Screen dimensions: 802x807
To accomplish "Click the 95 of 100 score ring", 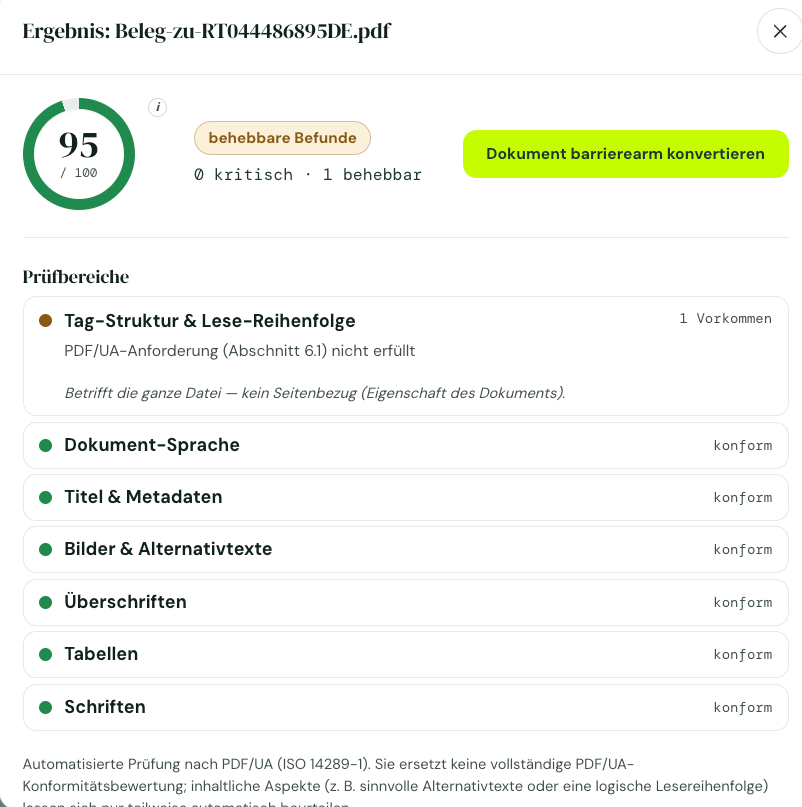I will click(x=79, y=154).
